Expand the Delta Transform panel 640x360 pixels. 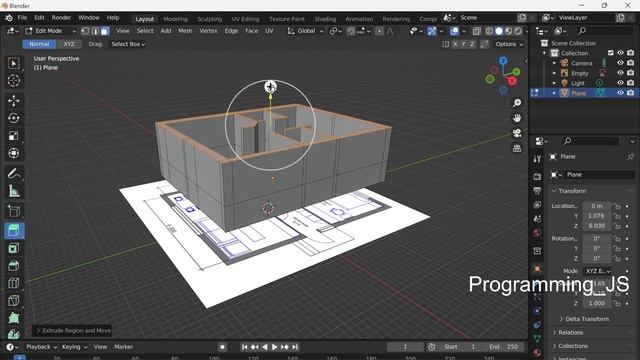587,319
